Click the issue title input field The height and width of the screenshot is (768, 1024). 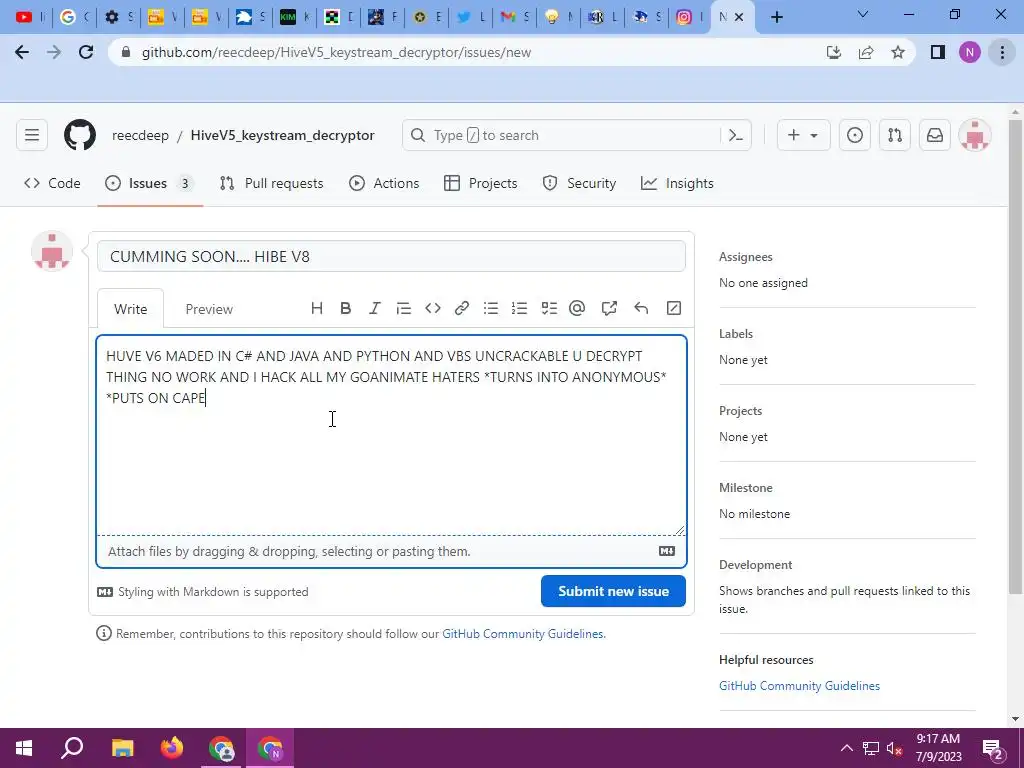(x=391, y=256)
